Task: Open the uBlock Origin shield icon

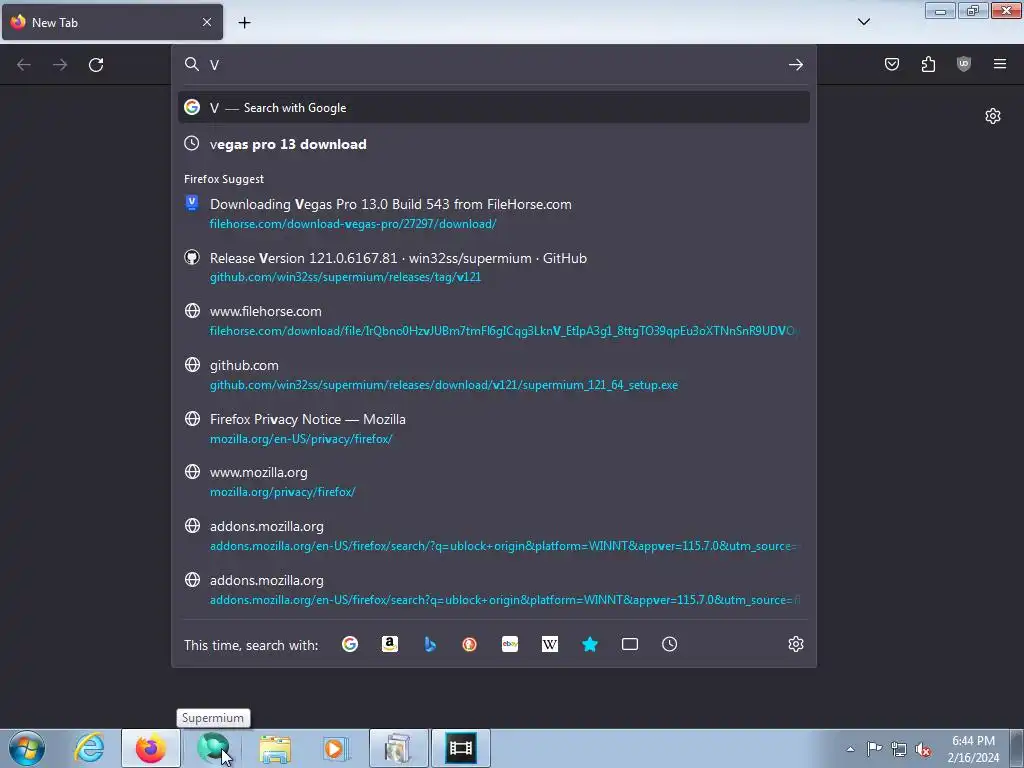Action: [x=963, y=64]
